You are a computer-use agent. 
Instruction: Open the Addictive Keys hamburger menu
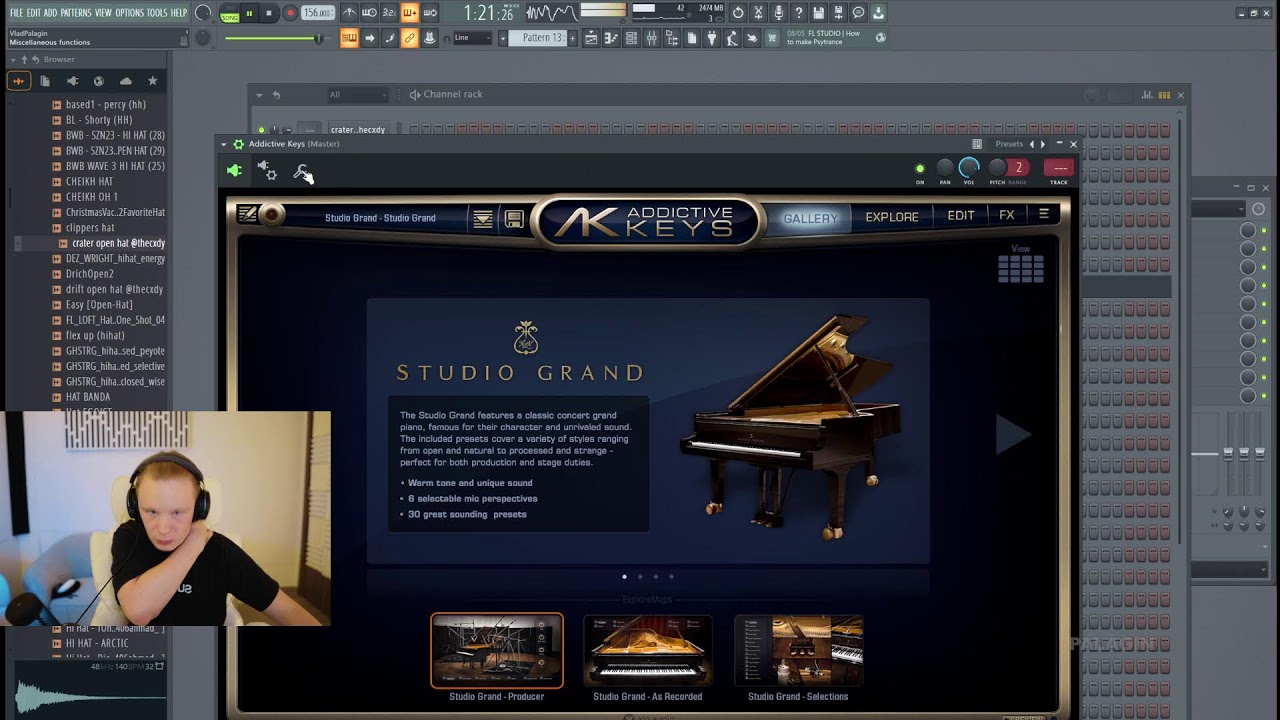tap(1043, 215)
